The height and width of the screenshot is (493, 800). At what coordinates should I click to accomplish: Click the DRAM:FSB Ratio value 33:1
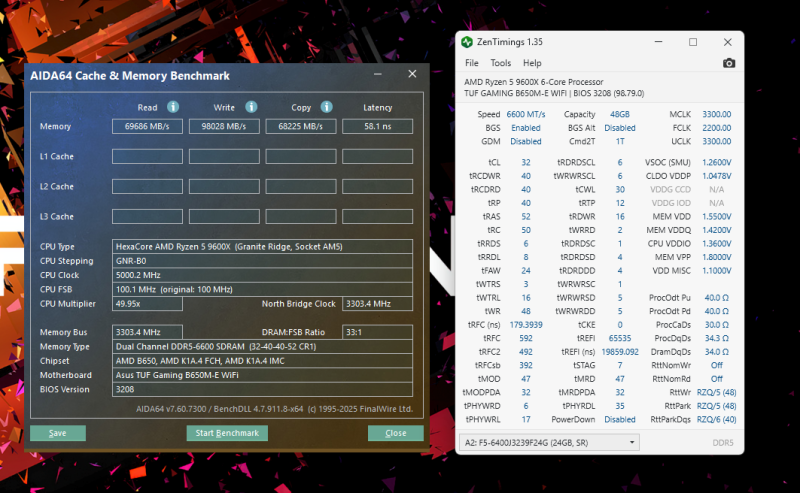(378, 332)
